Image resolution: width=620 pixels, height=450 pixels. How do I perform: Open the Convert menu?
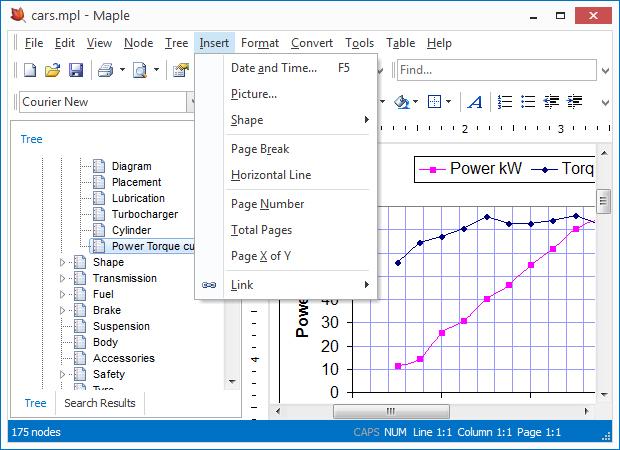point(312,43)
